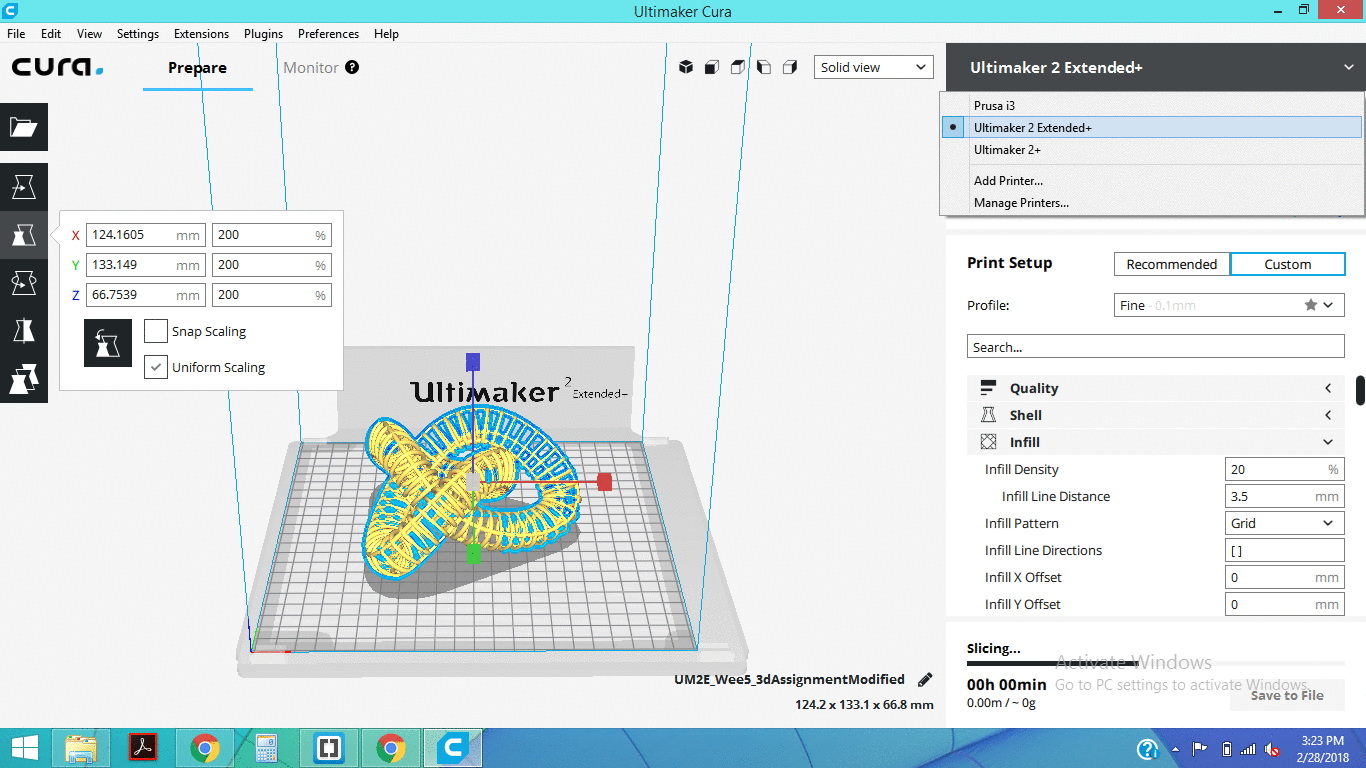The height and width of the screenshot is (768, 1366).
Task: Click the X dimension mm field
Action: click(146, 235)
